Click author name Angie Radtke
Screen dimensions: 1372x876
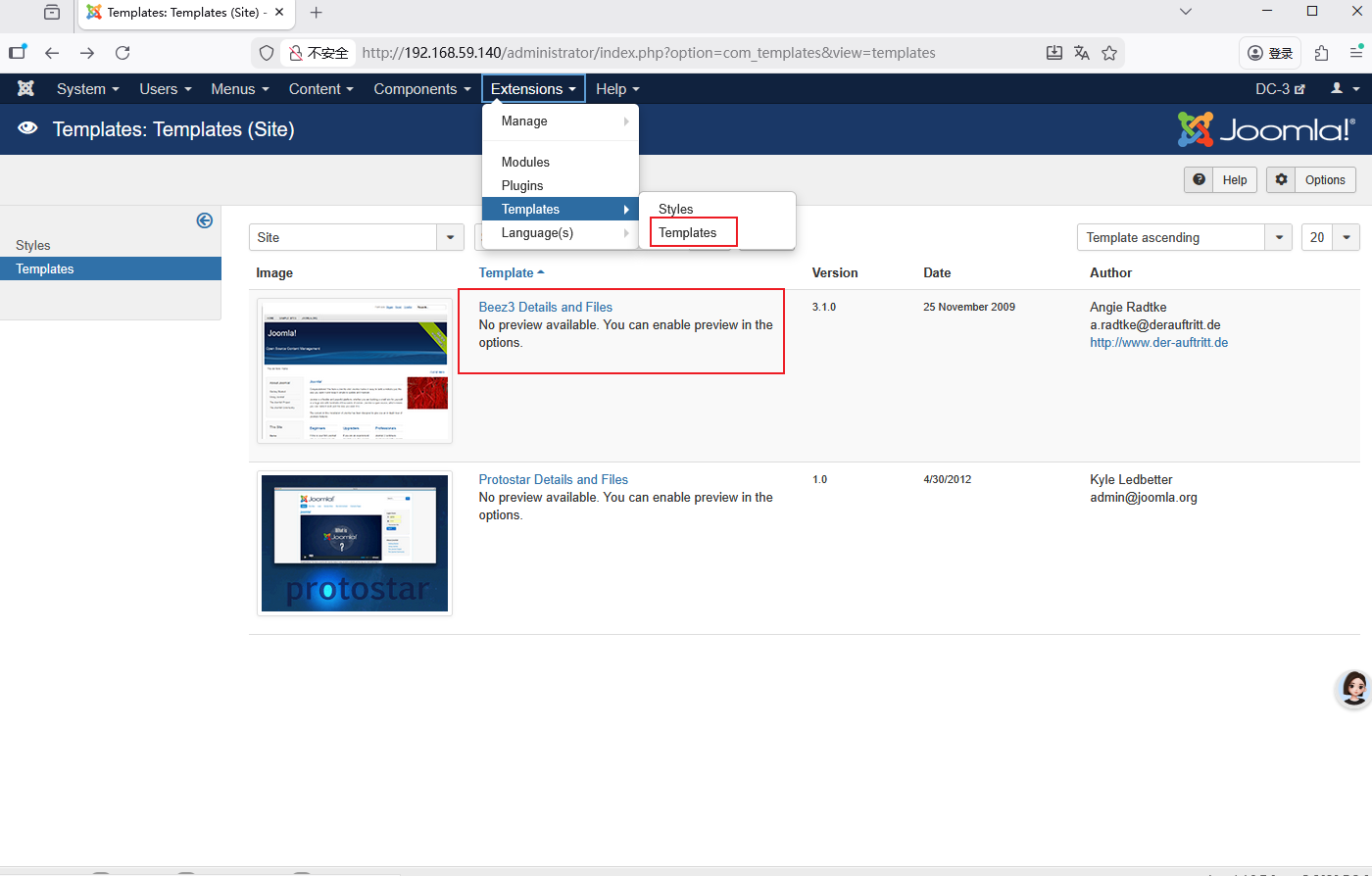pos(1129,308)
